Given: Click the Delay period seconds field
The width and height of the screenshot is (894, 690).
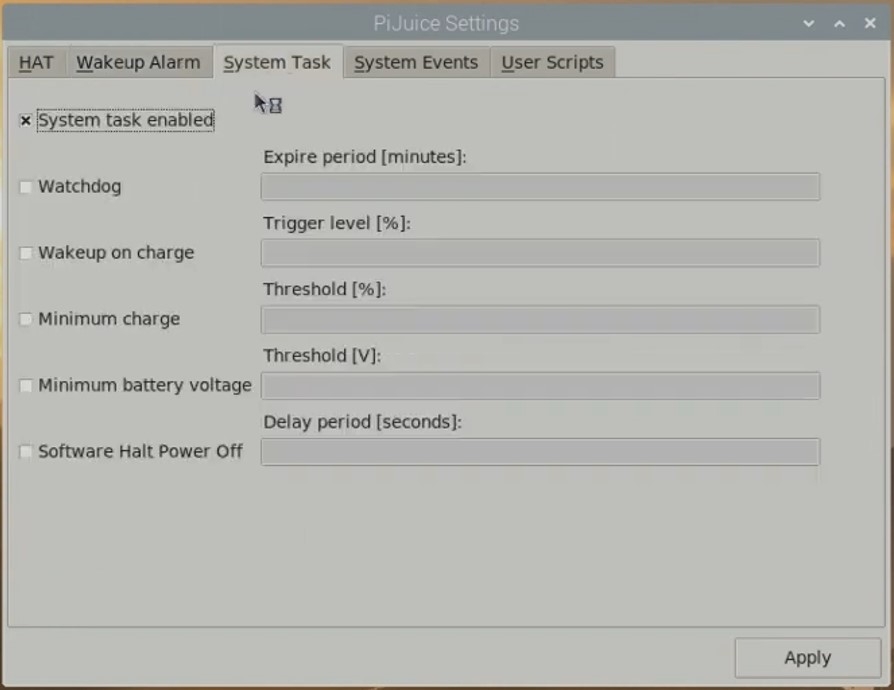Looking at the screenshot, I should 540,451.
